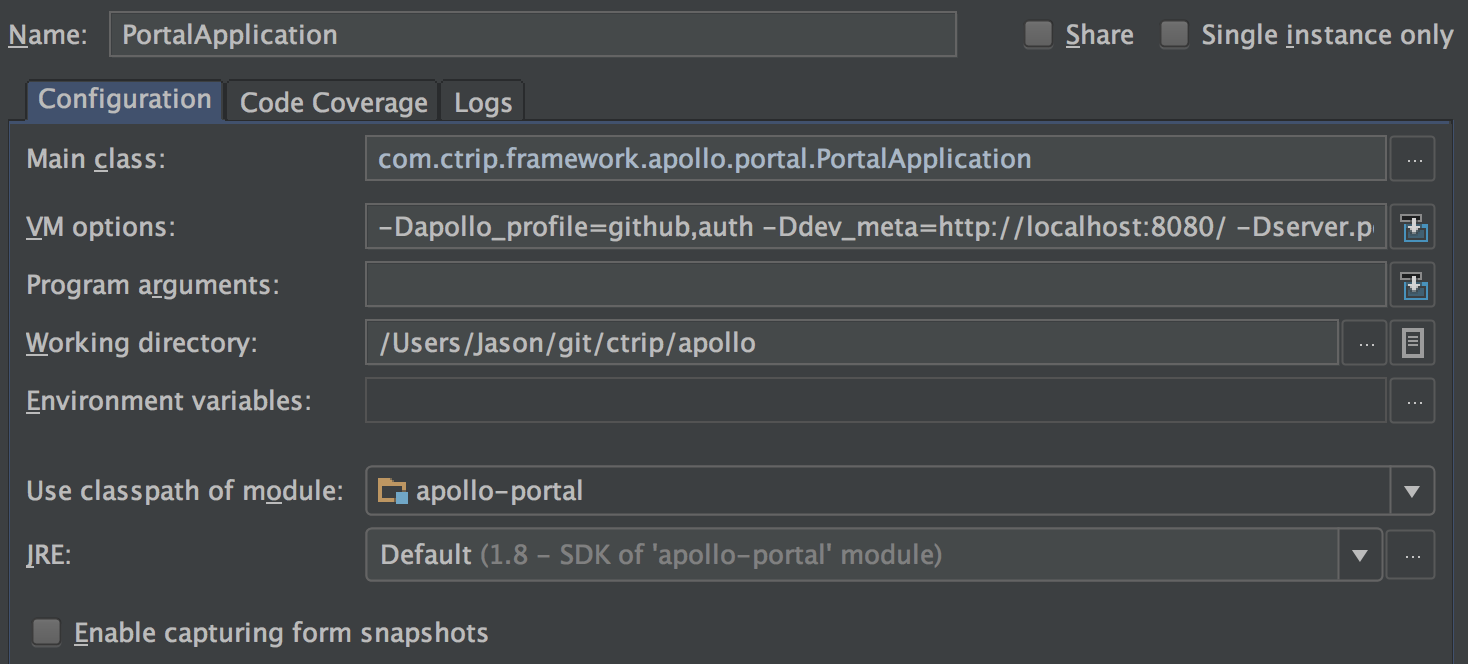Open the JRE selection dropdown arrow
Viewport: 1468px width, 664px height.
(1359, 554)
